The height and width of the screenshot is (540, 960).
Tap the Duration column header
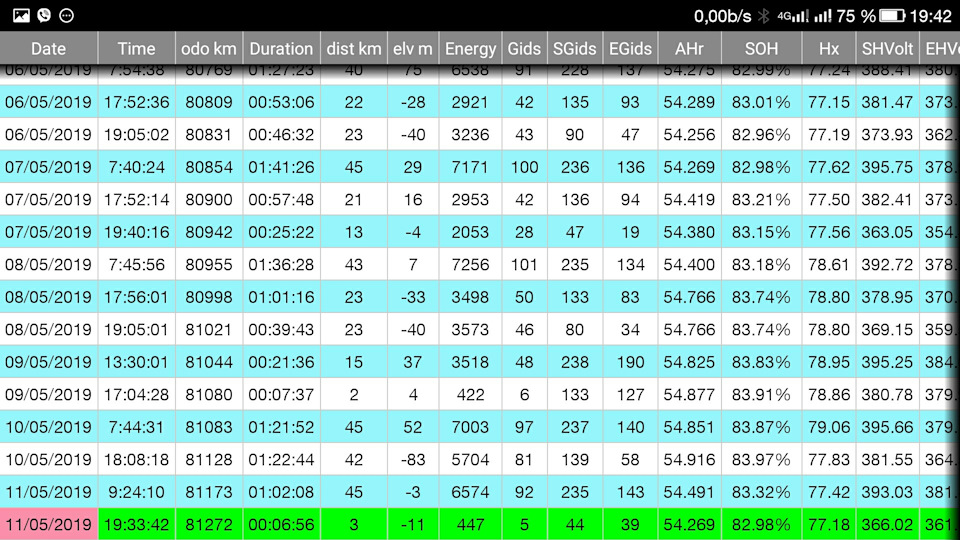pyautogui.click(x=282, y=48)
